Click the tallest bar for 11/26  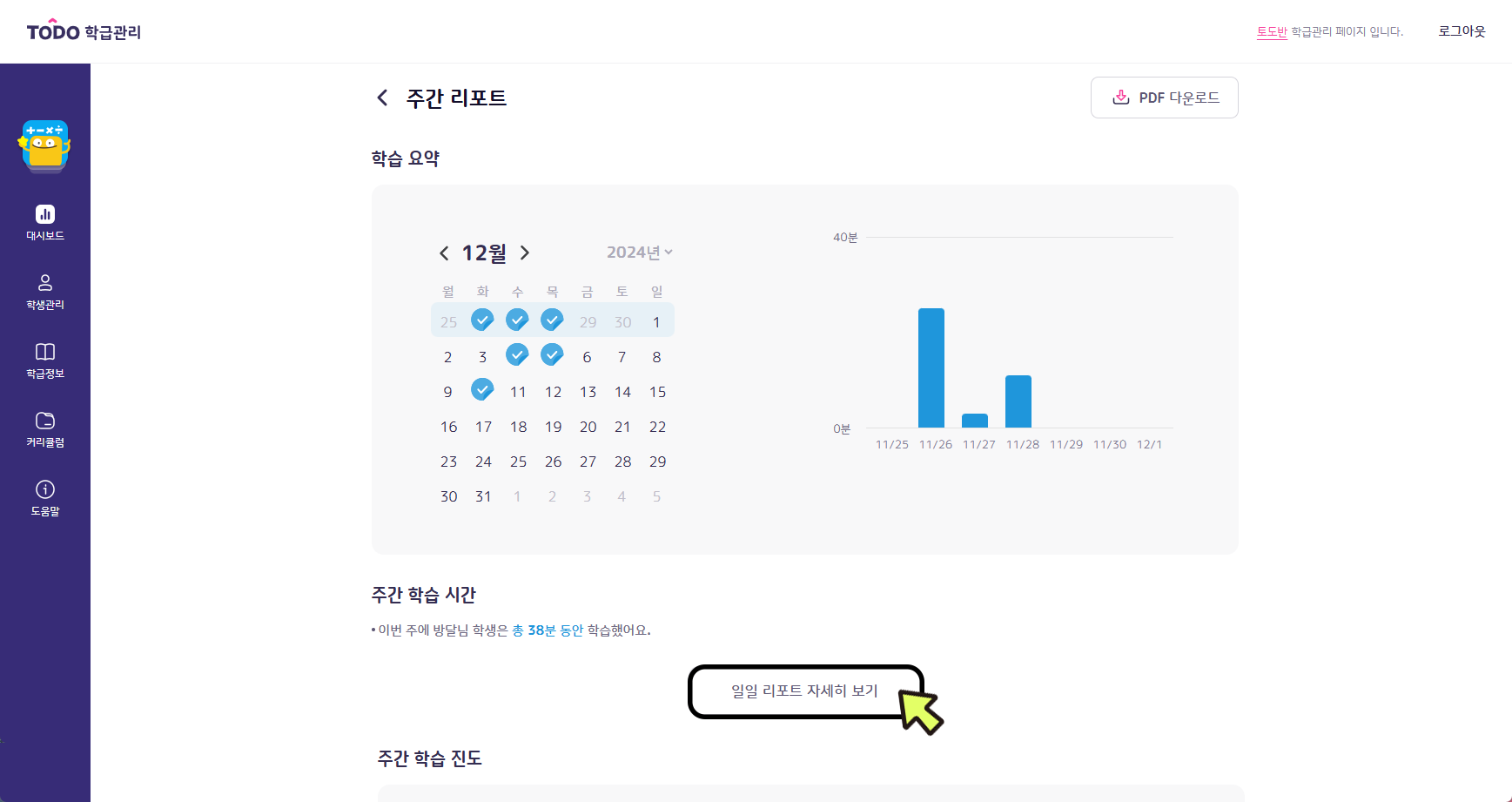click(931, 367)
